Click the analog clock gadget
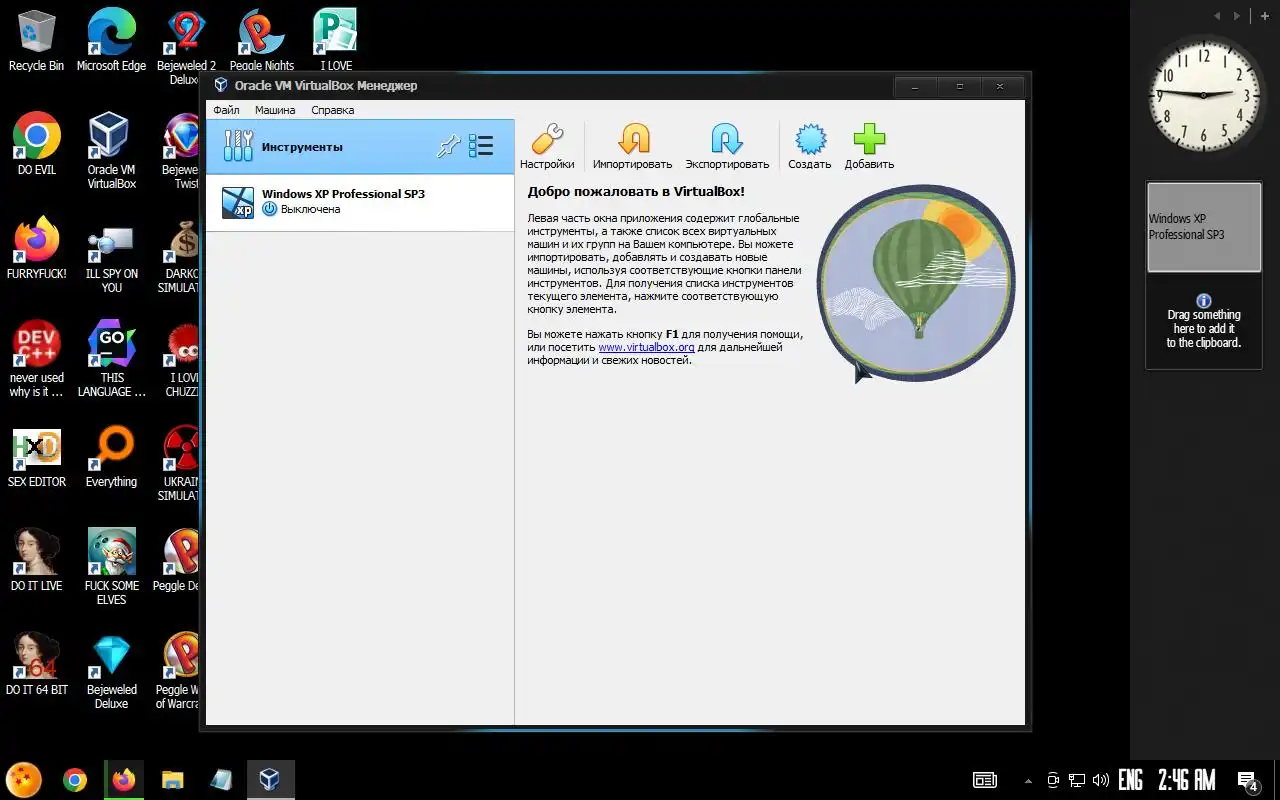Screen dimensions: 1280x800 tap(1204, 94)
